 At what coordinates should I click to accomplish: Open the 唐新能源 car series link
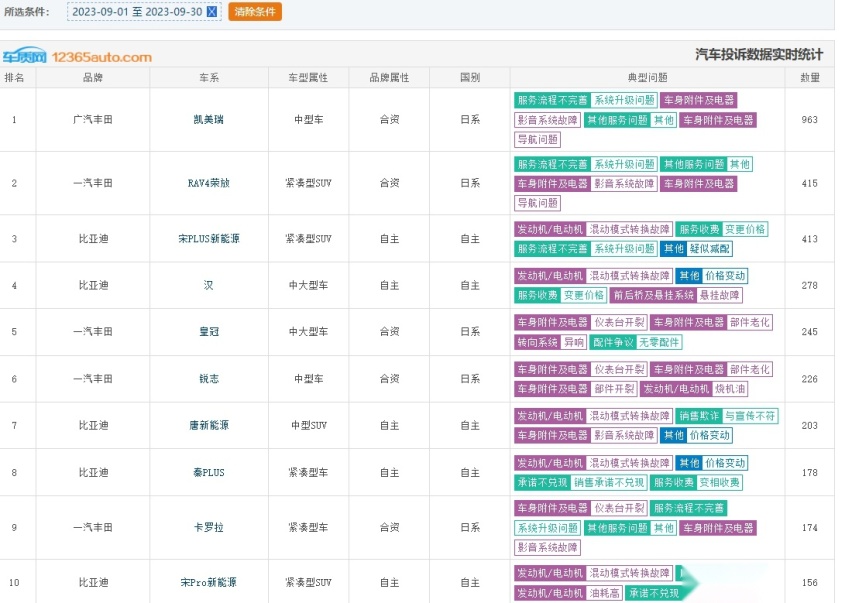[209, 425]
